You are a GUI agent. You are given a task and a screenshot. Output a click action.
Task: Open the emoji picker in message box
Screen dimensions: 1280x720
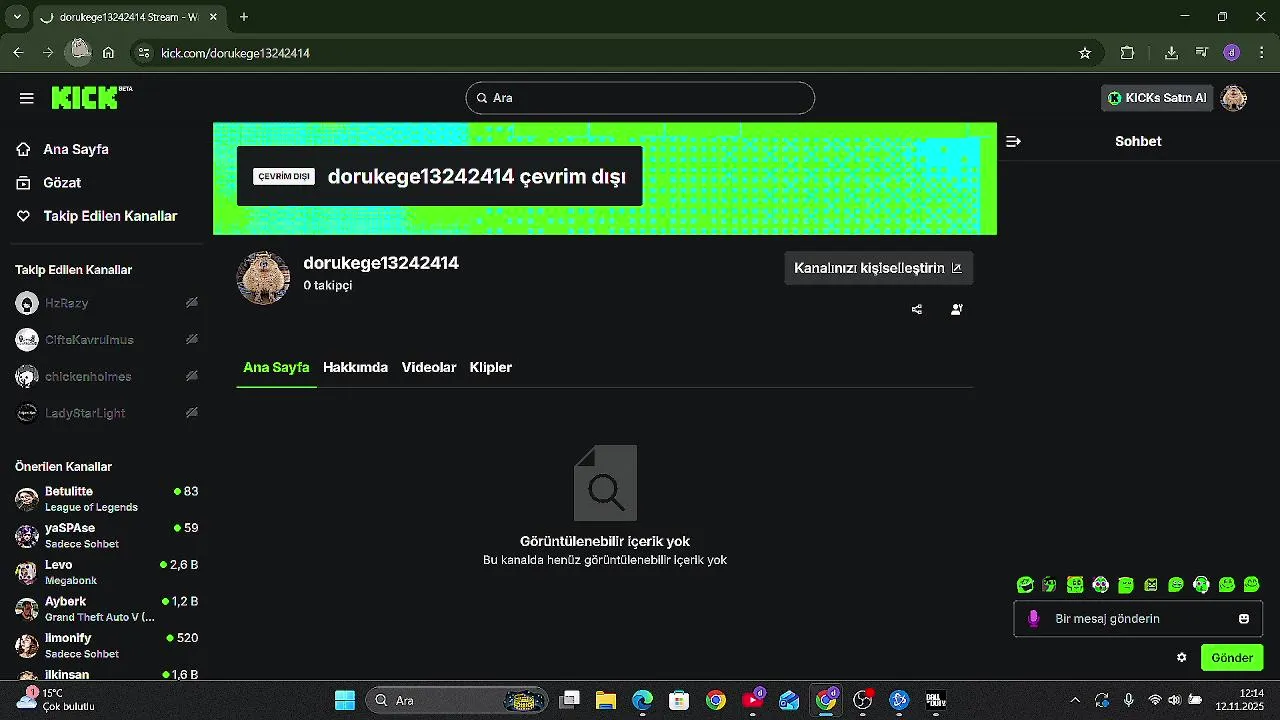(x=1244, y=619)
